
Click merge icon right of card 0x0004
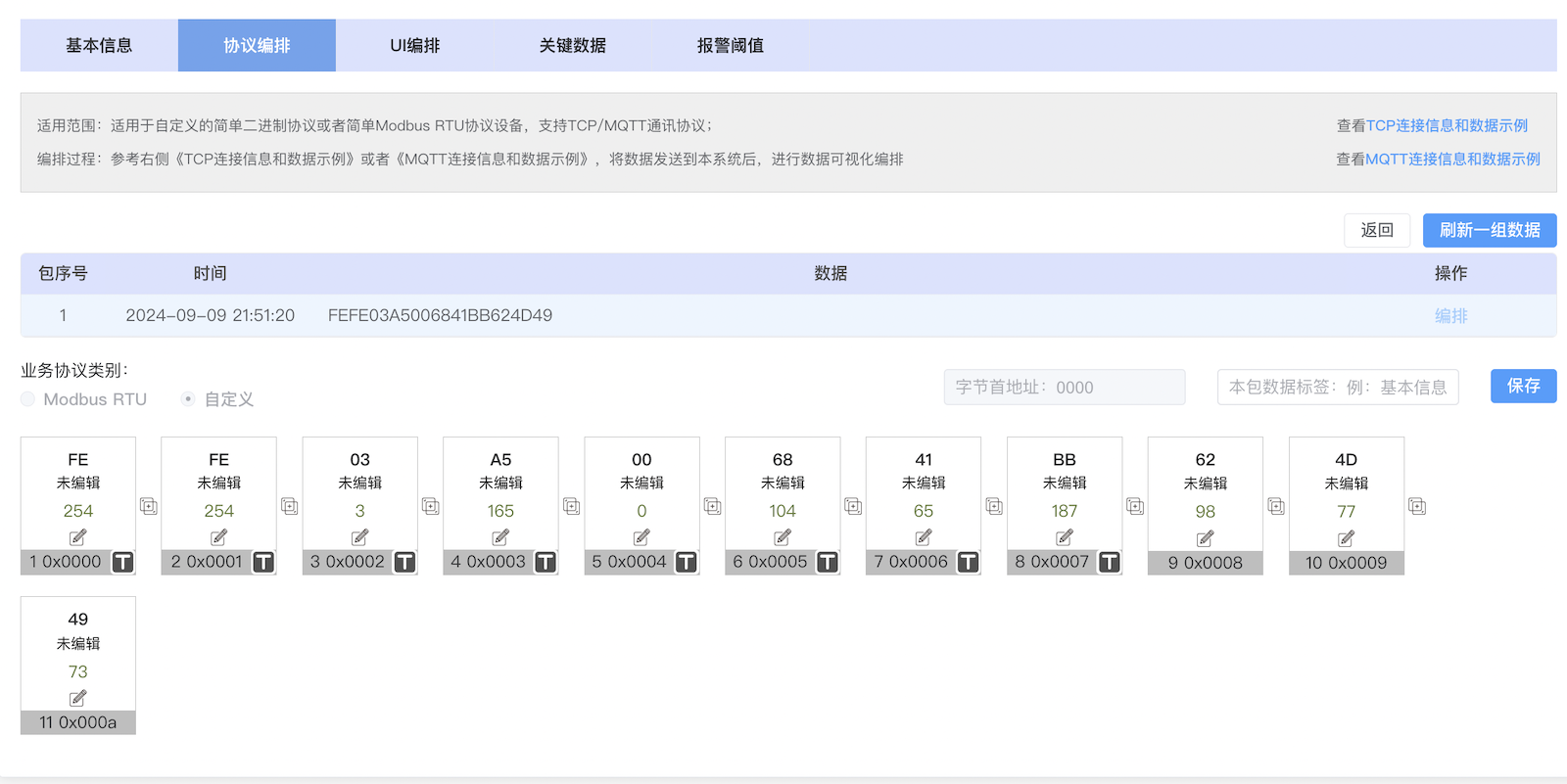[713, 506]
